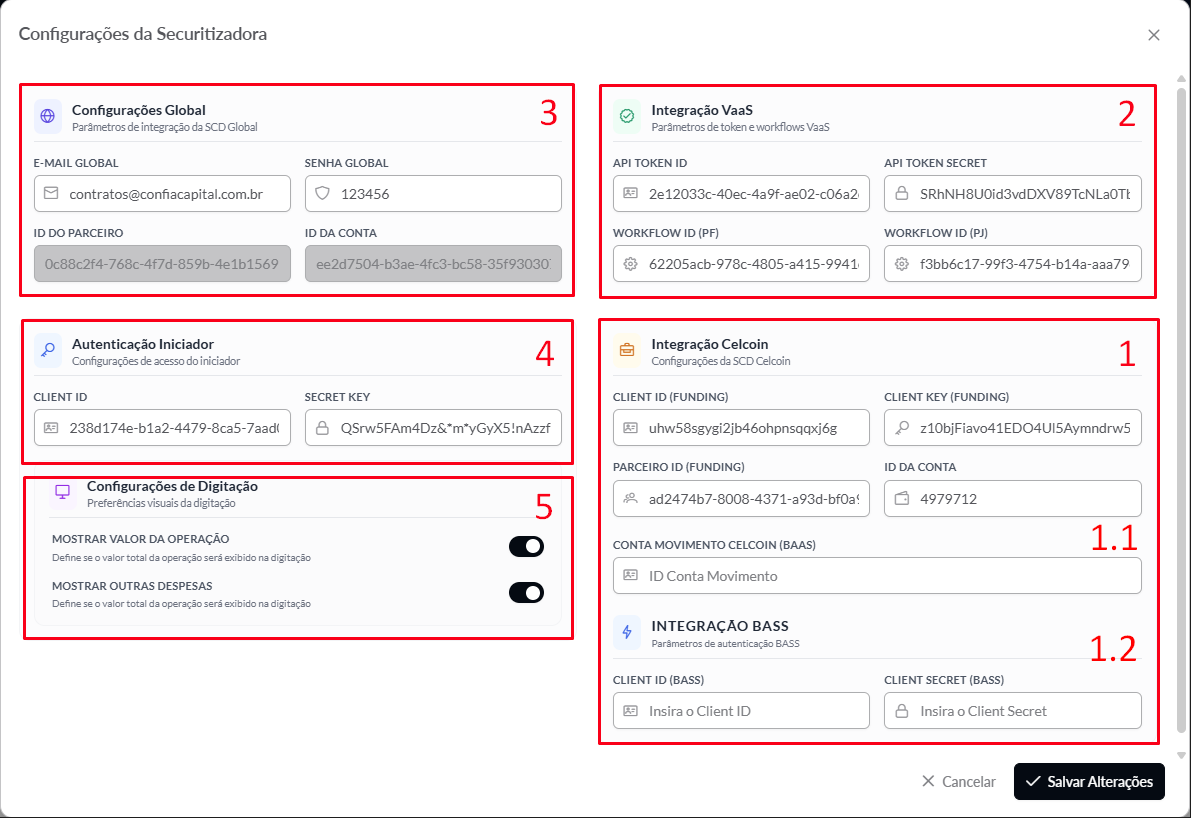
Task: Click the Senha Global input field
Action: pos(433,194)
